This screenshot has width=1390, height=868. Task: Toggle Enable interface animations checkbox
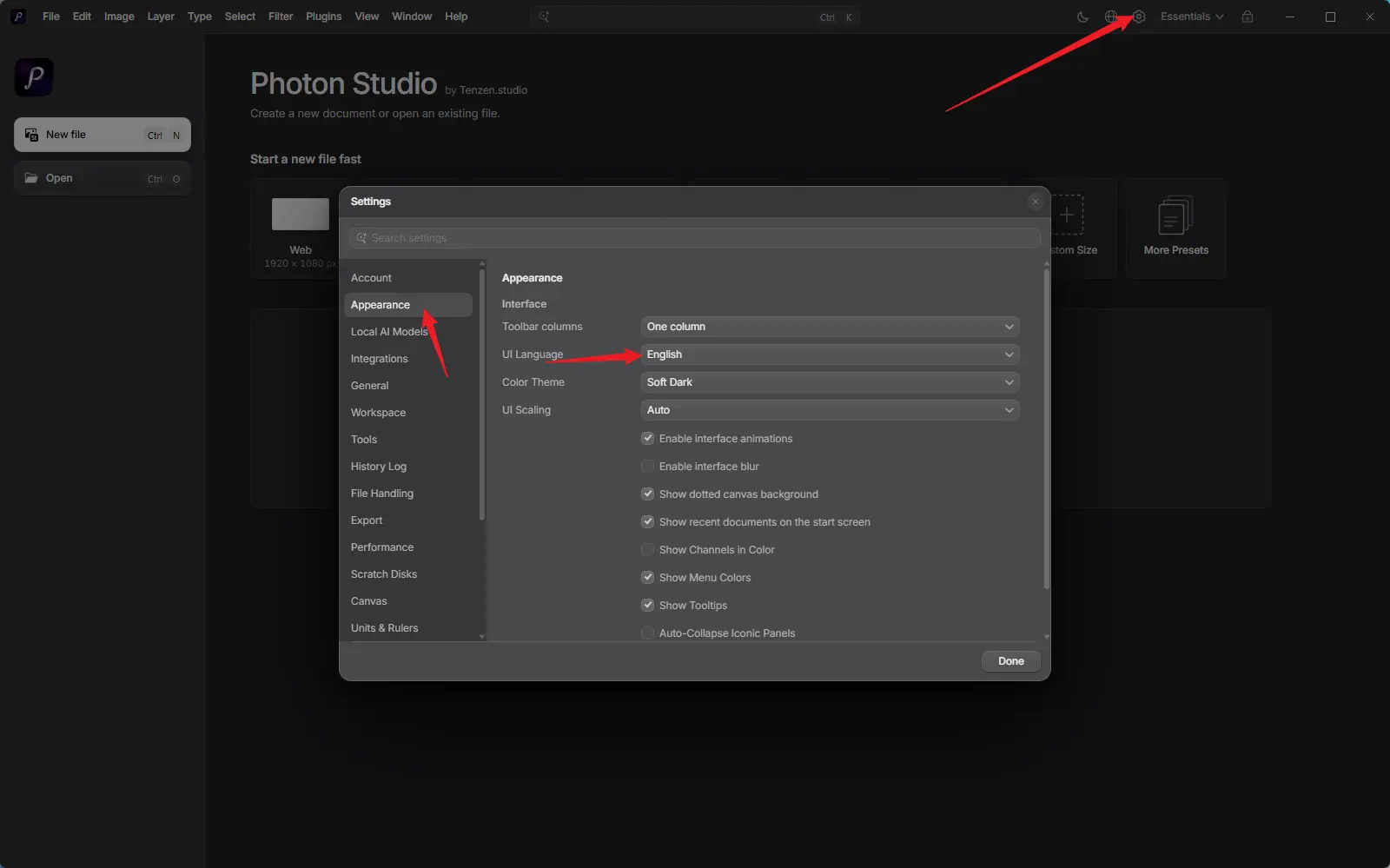(647, 439)
